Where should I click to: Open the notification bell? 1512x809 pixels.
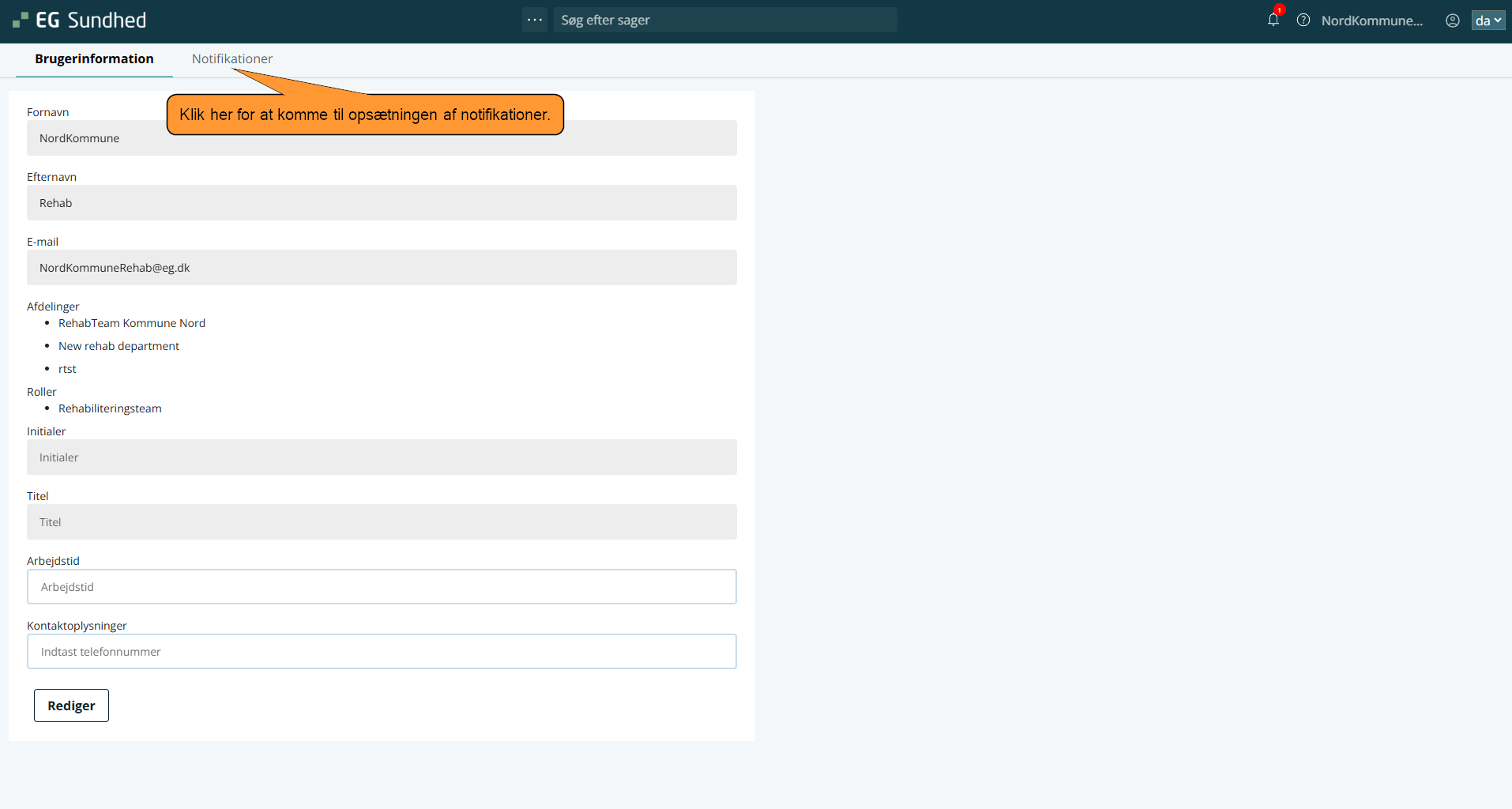pyautogui.click(x=1273, y=21)
